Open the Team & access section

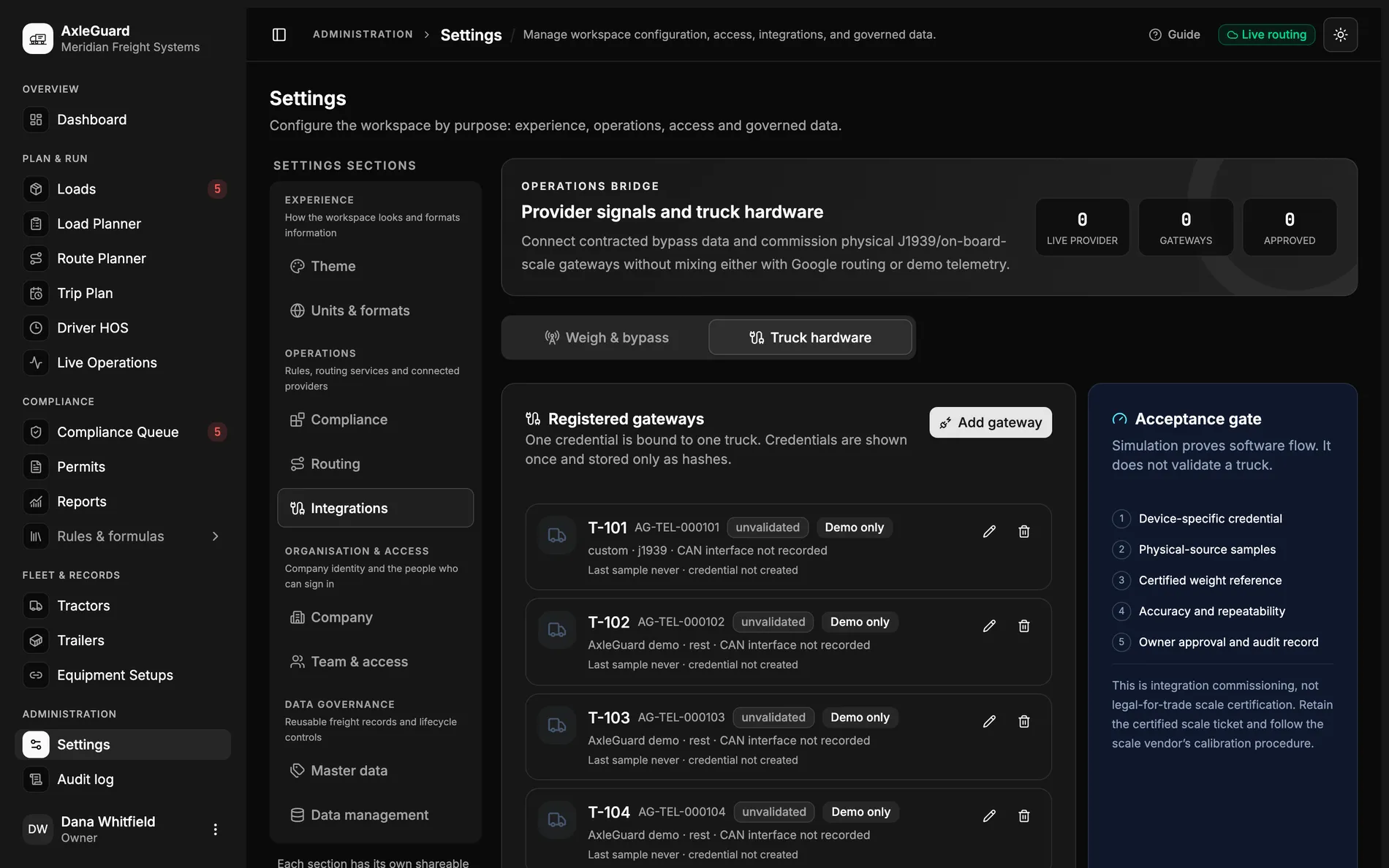coord(375,661)
